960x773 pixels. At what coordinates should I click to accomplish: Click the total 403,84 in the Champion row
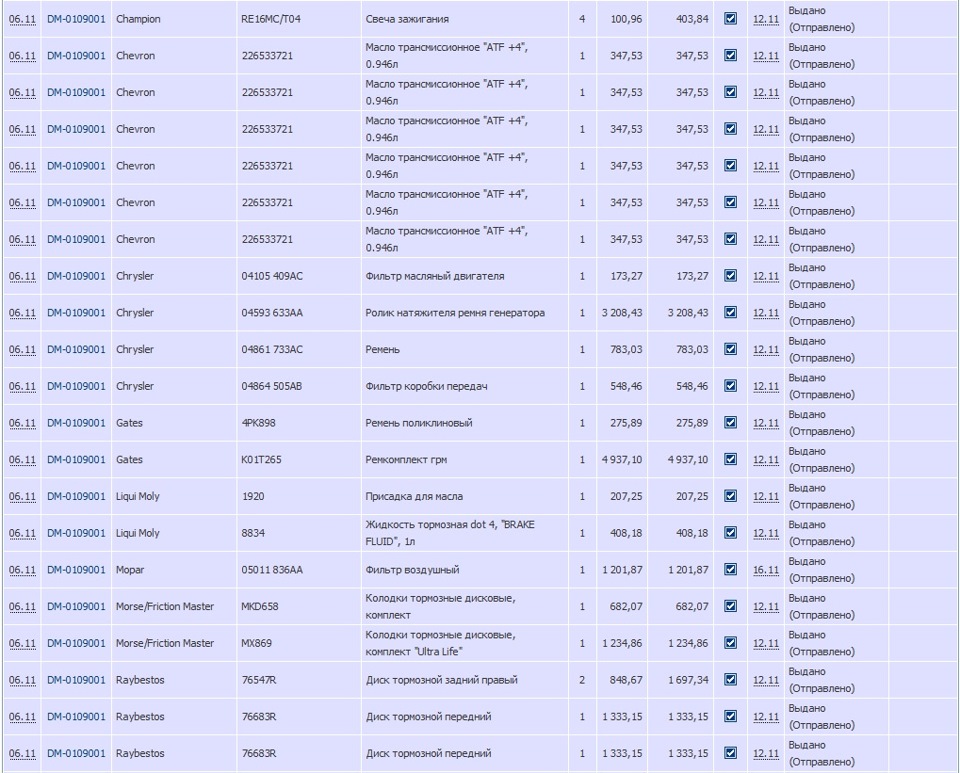coord(692,19)
